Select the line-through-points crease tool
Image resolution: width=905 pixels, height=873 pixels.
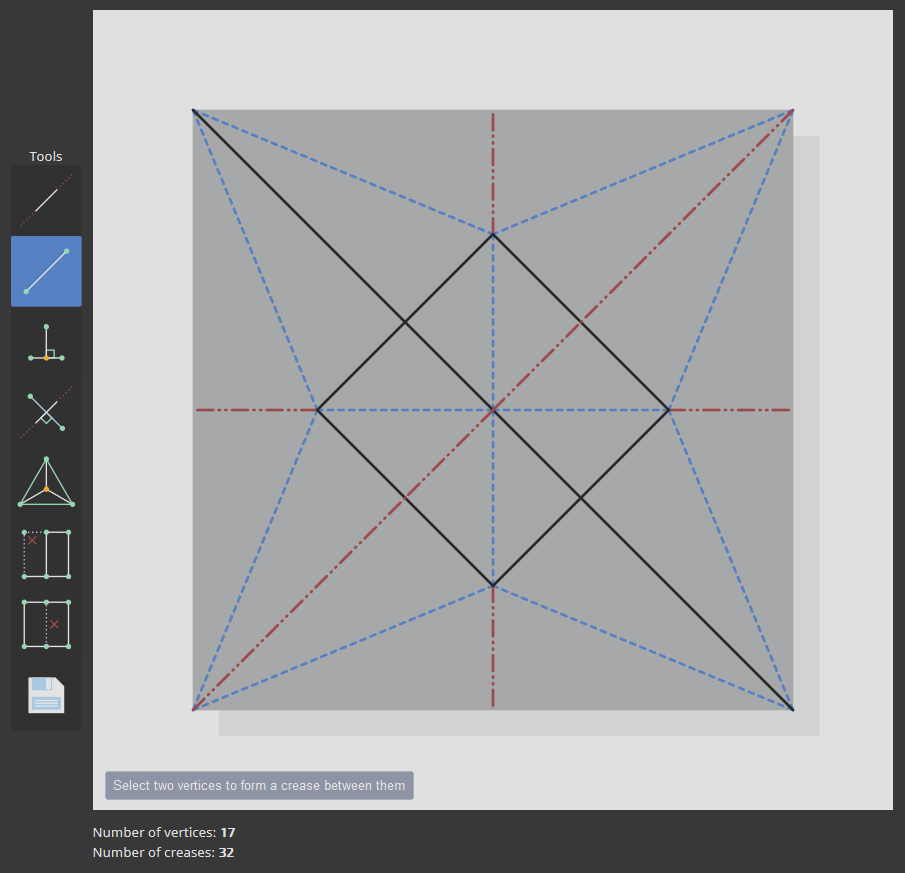pos(46,200)
